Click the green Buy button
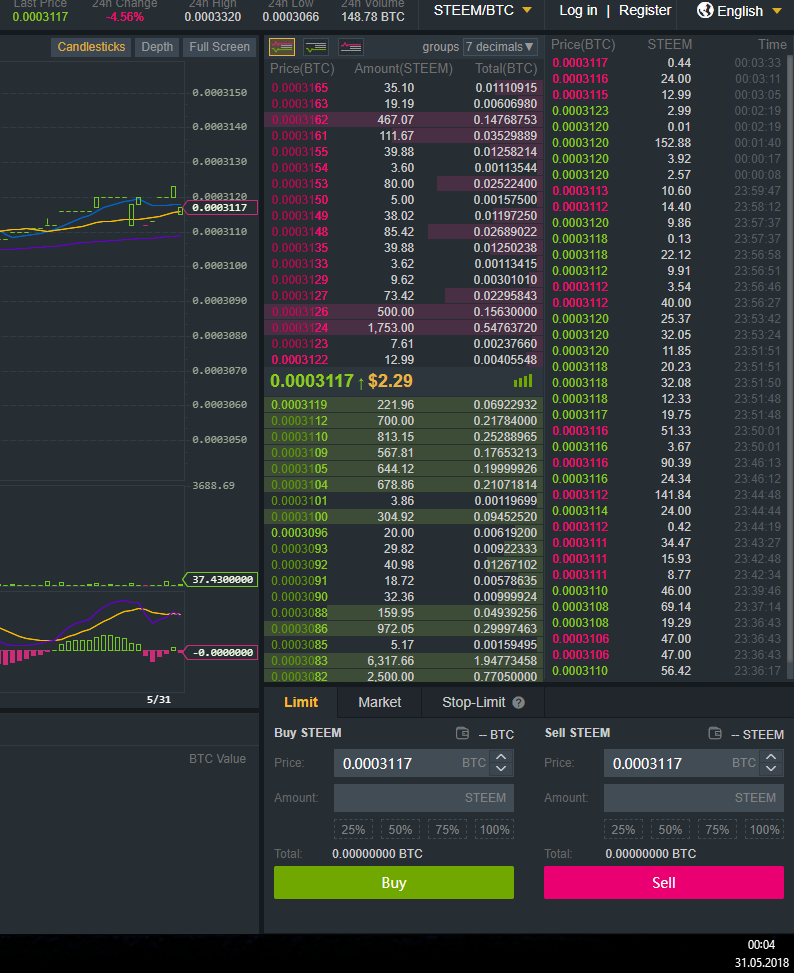This screenshot has width=794, height=973. tap(394, 882)
